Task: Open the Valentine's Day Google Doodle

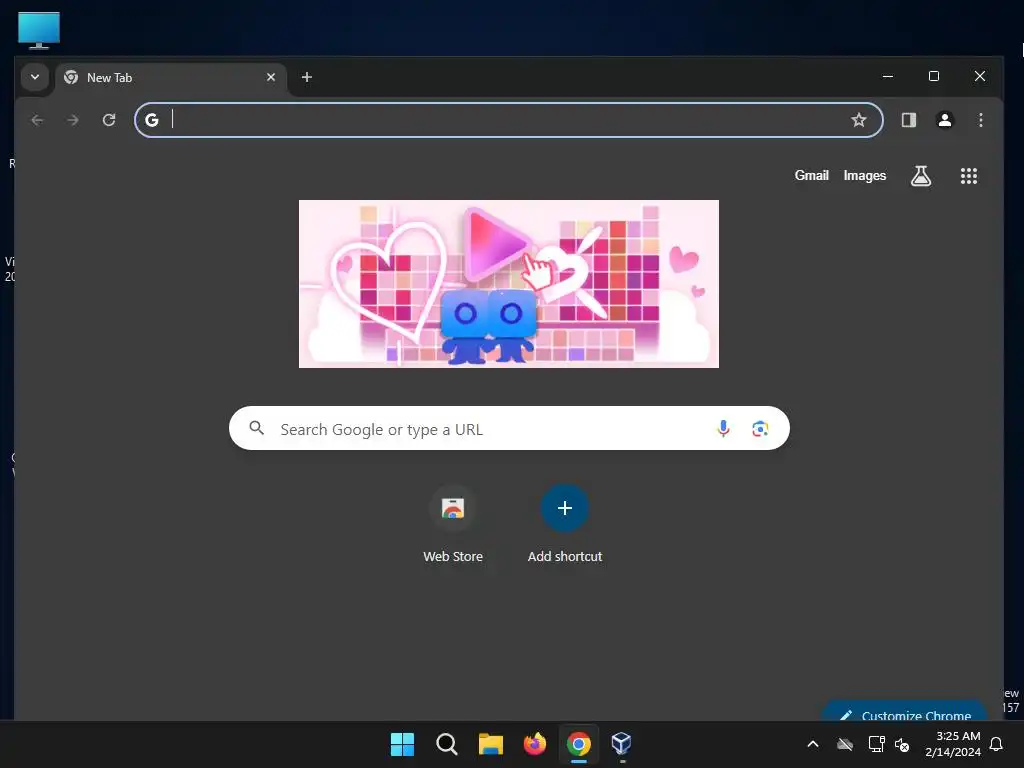Action: pyautogui.click(x=509, y=284)
